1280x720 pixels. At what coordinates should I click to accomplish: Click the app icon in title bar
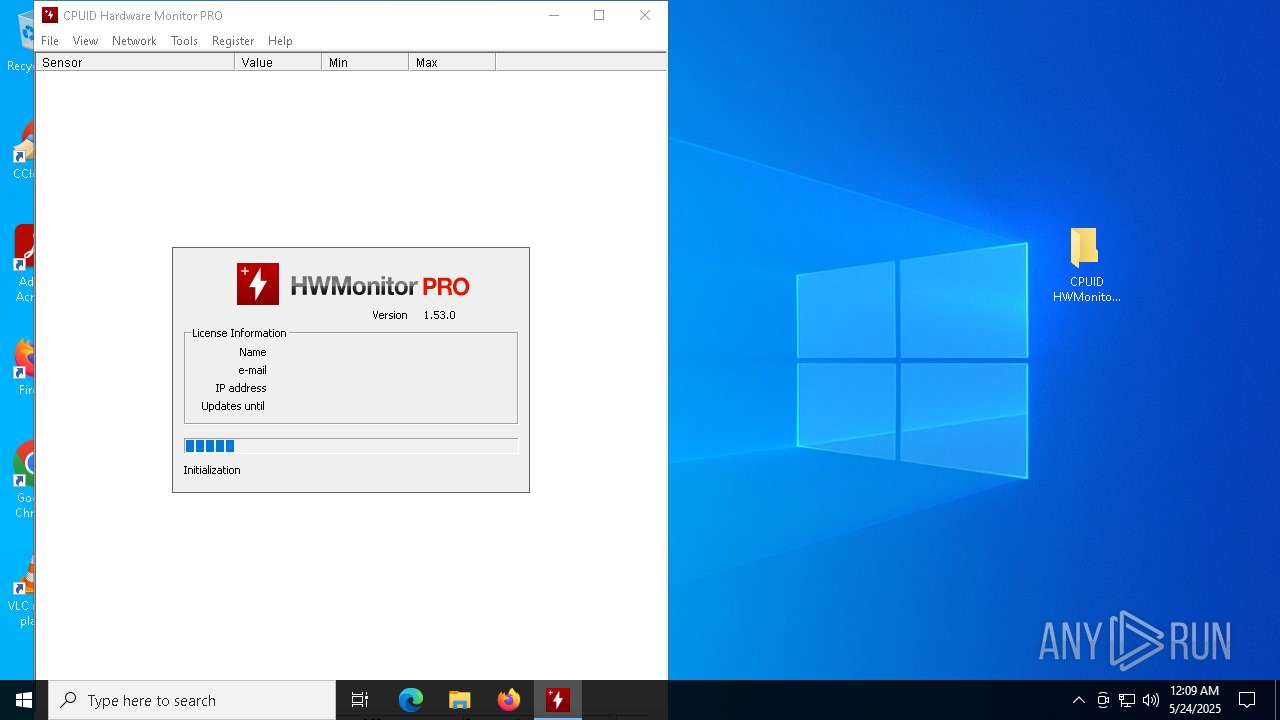tap(50, 15)
